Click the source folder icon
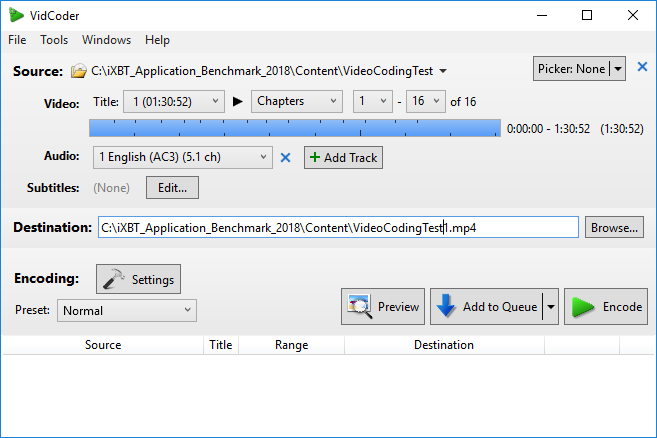This screenshot has height=438, width=657. [80, 71]
